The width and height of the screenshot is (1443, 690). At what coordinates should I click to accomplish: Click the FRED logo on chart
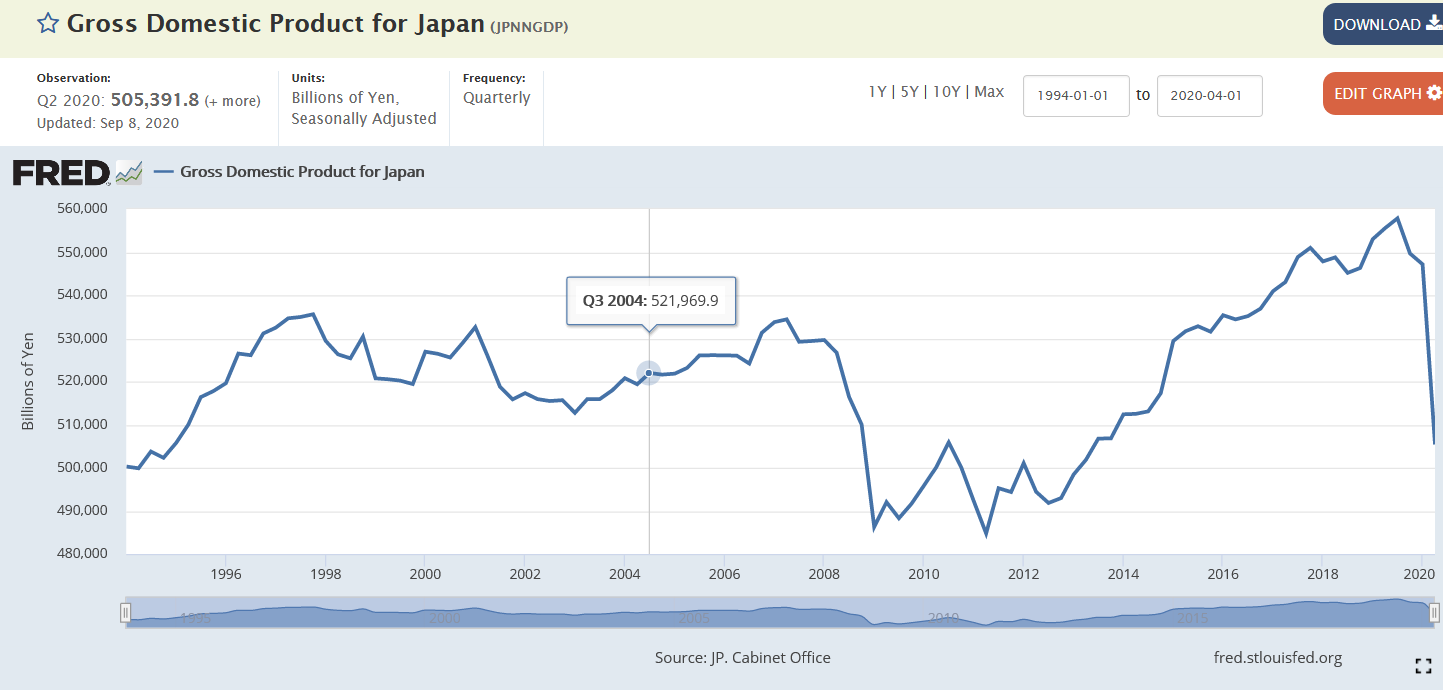61,173
